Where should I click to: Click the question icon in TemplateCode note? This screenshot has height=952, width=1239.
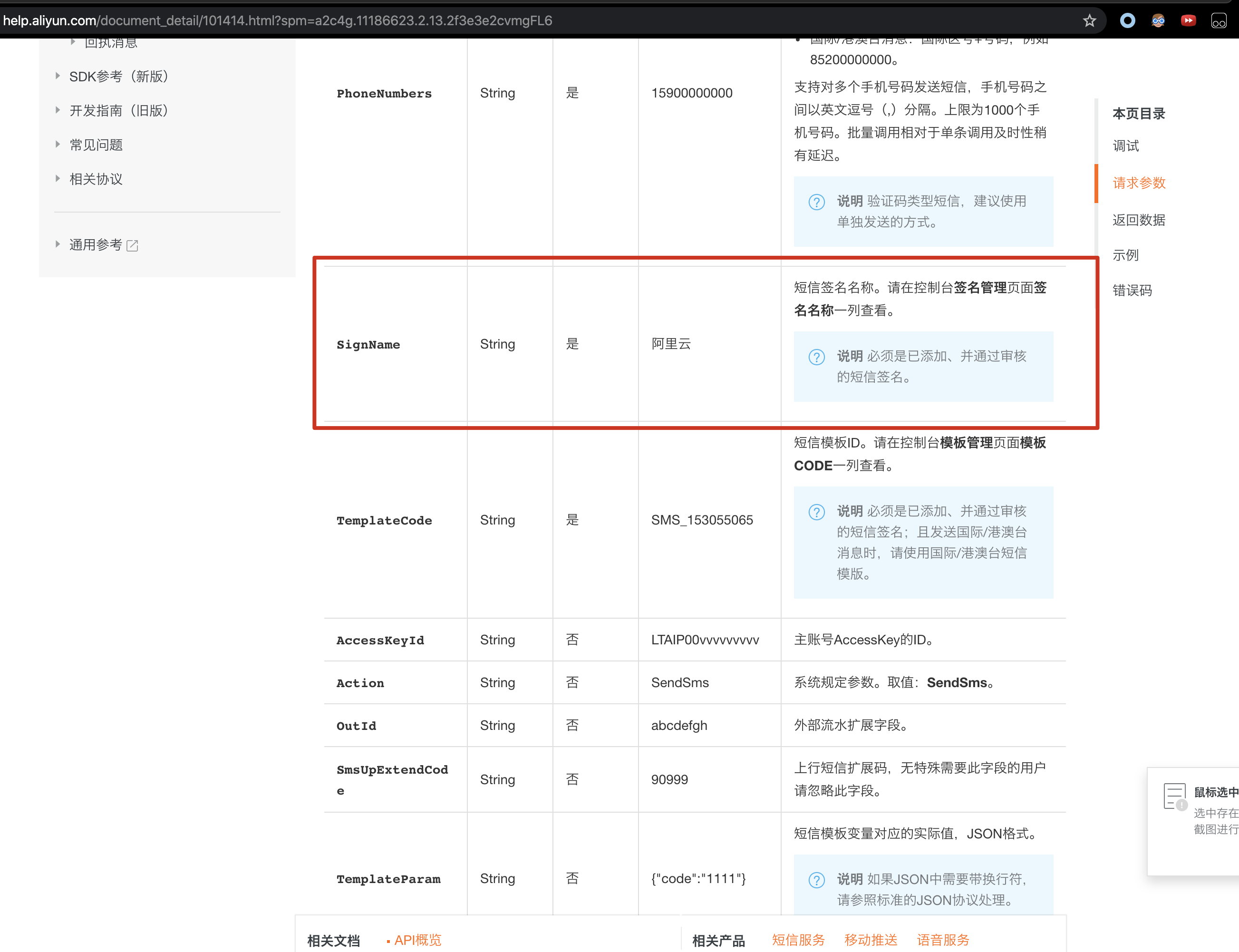point(816,512)
